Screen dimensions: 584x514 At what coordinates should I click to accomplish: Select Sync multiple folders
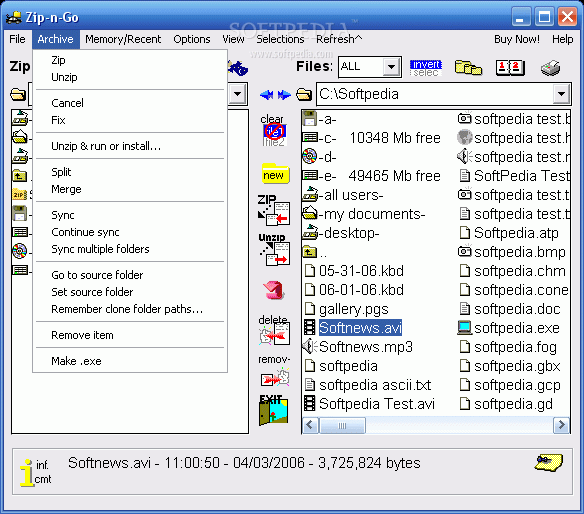point(130,249)
